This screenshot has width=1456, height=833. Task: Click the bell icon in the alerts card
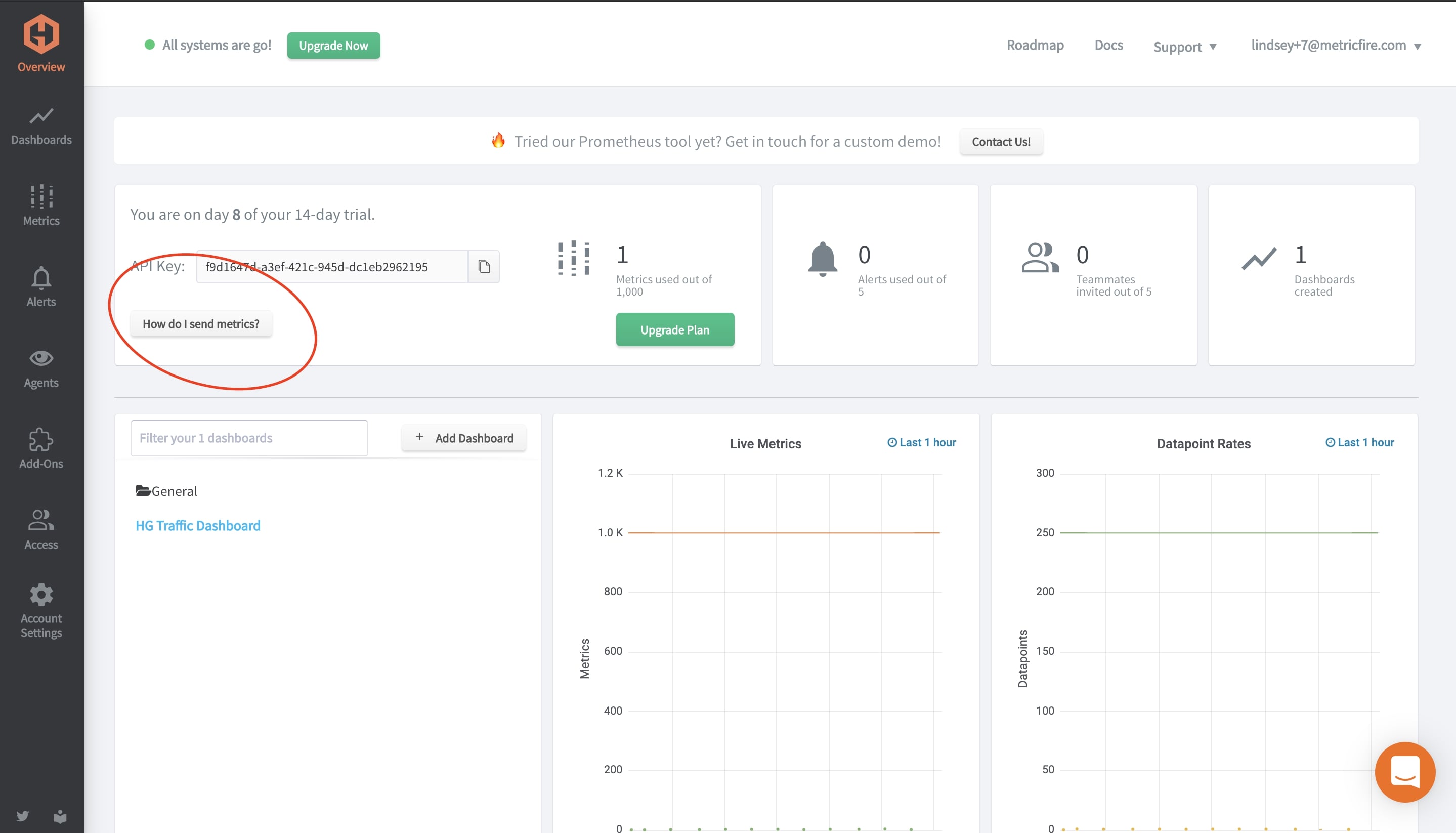(x=823, y=259)
